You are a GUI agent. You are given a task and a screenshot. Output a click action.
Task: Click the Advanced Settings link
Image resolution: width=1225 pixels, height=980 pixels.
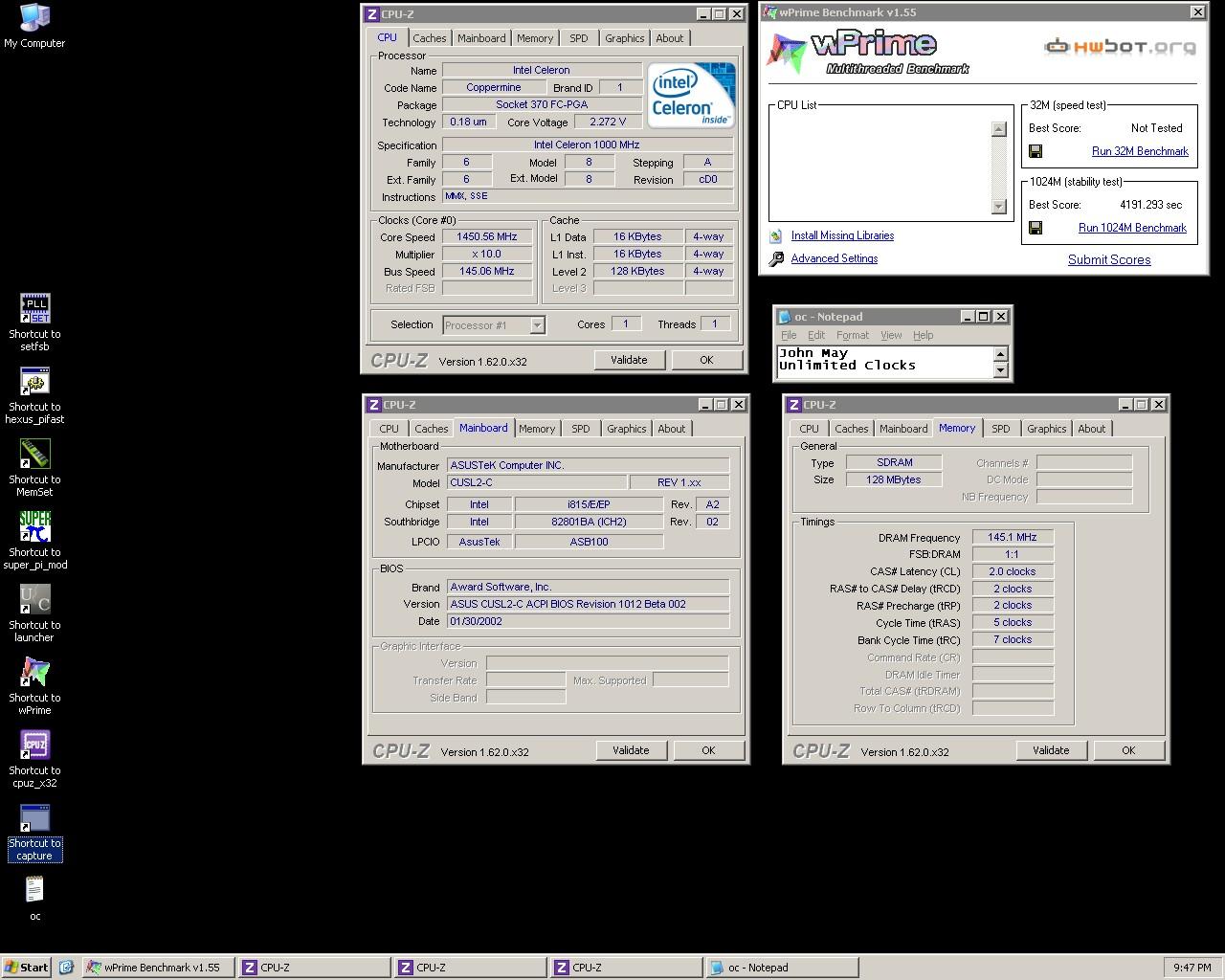coord(835,258)
